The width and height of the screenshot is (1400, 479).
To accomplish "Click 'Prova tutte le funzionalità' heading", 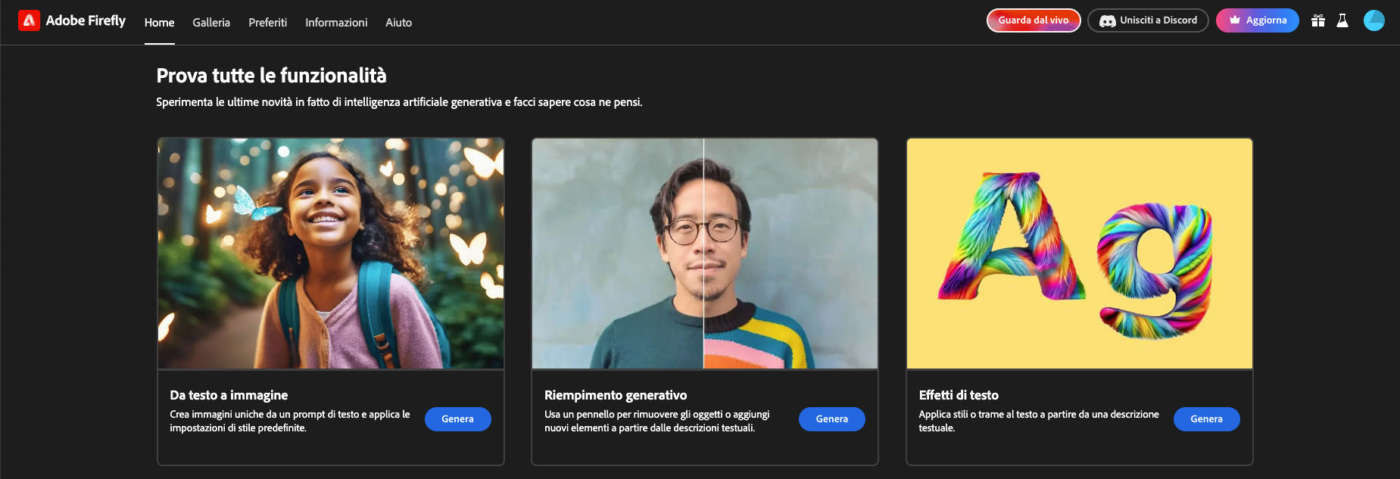I will point(272,75).
